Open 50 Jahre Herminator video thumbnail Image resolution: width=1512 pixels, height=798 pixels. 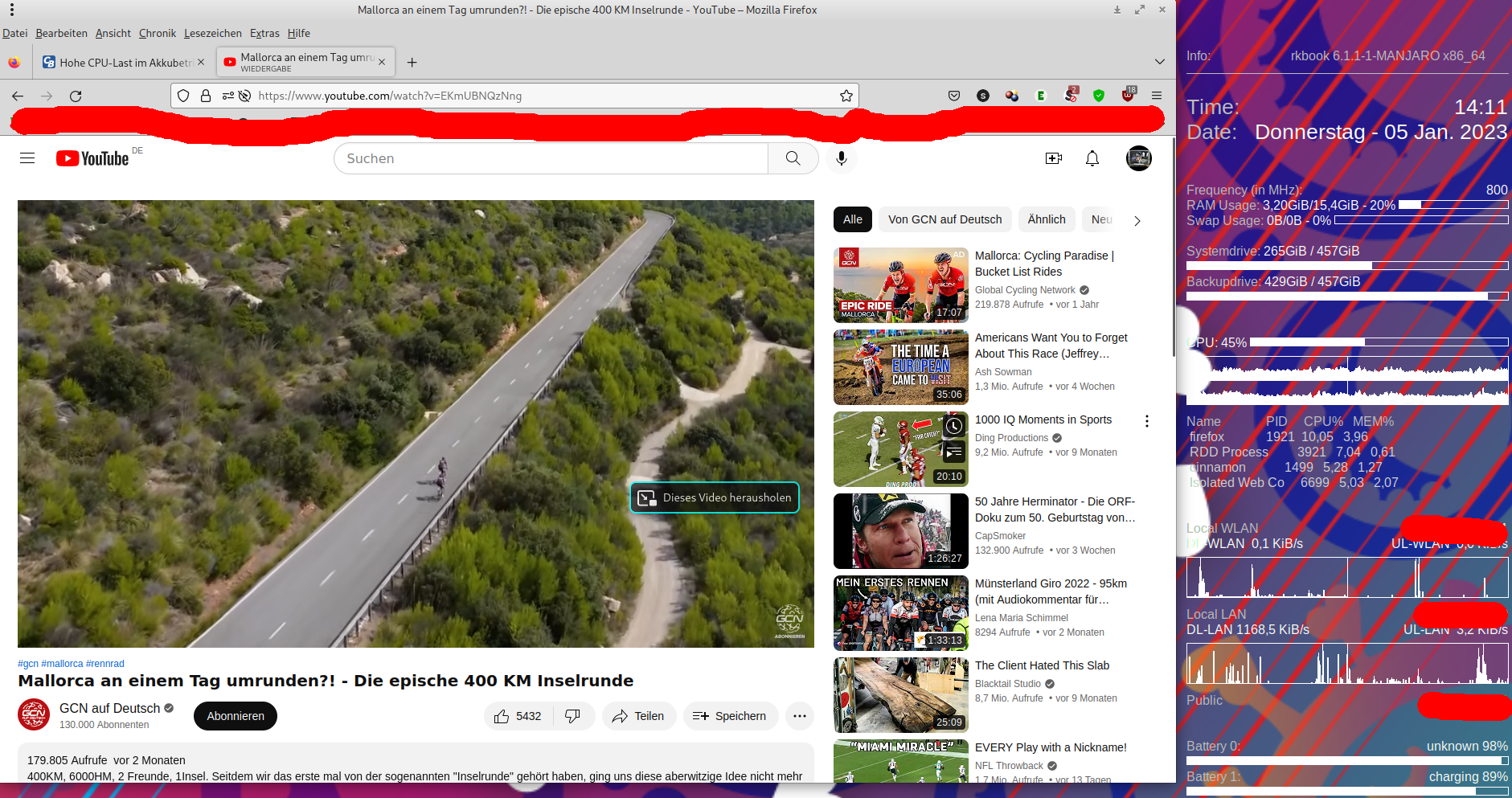pyautogui.click(x=900, y=531)
